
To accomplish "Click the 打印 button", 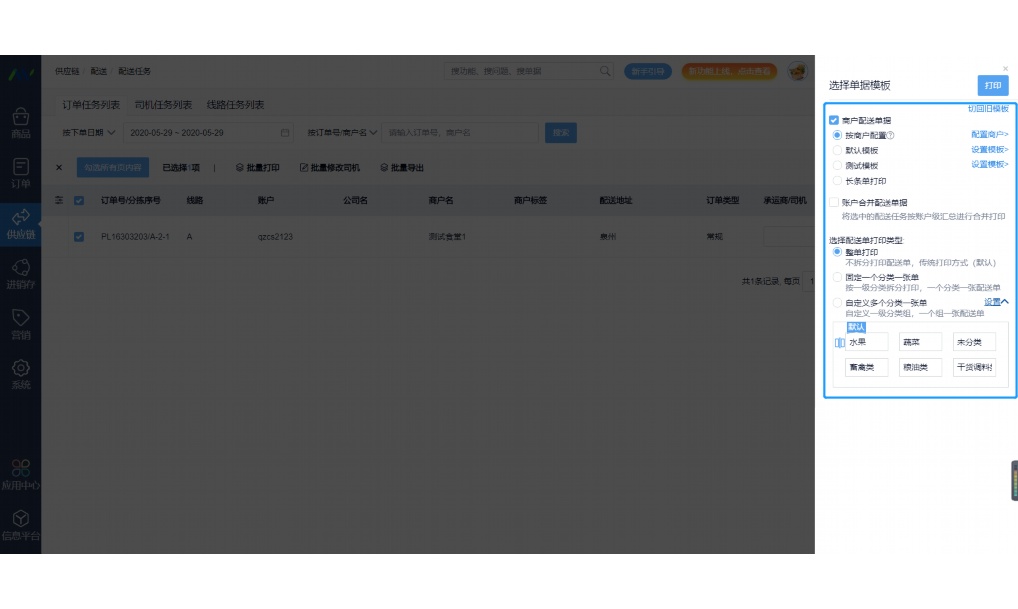I will pyautogui.click(x=992, y=85).
